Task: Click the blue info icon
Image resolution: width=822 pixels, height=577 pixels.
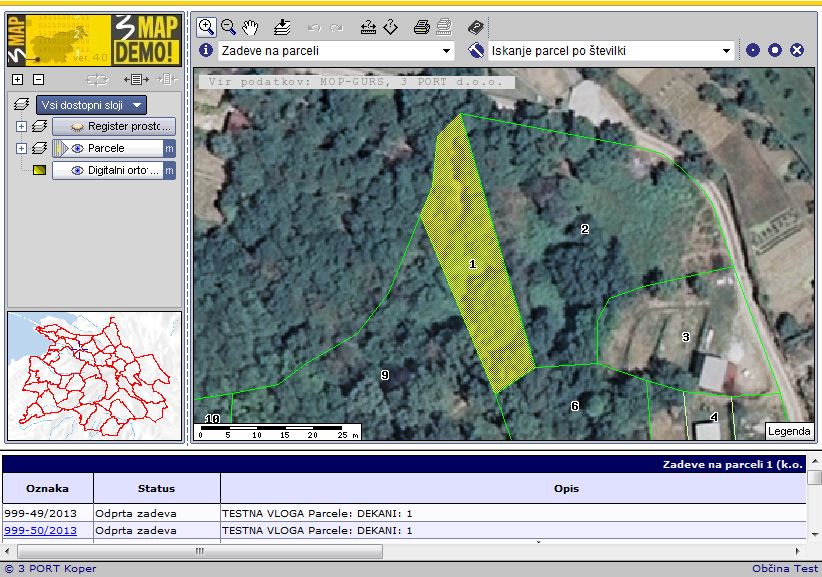Action: pos(206,50)
